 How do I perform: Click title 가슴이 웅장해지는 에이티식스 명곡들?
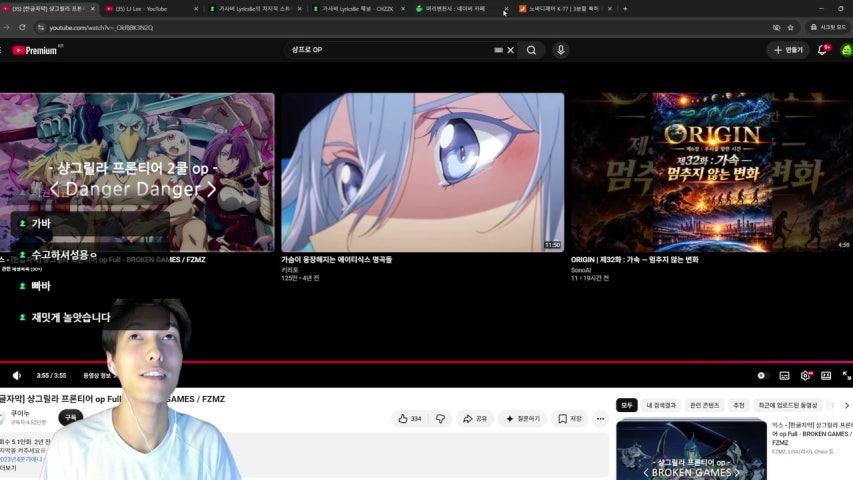pyautogui.click(x=336, y=260)
